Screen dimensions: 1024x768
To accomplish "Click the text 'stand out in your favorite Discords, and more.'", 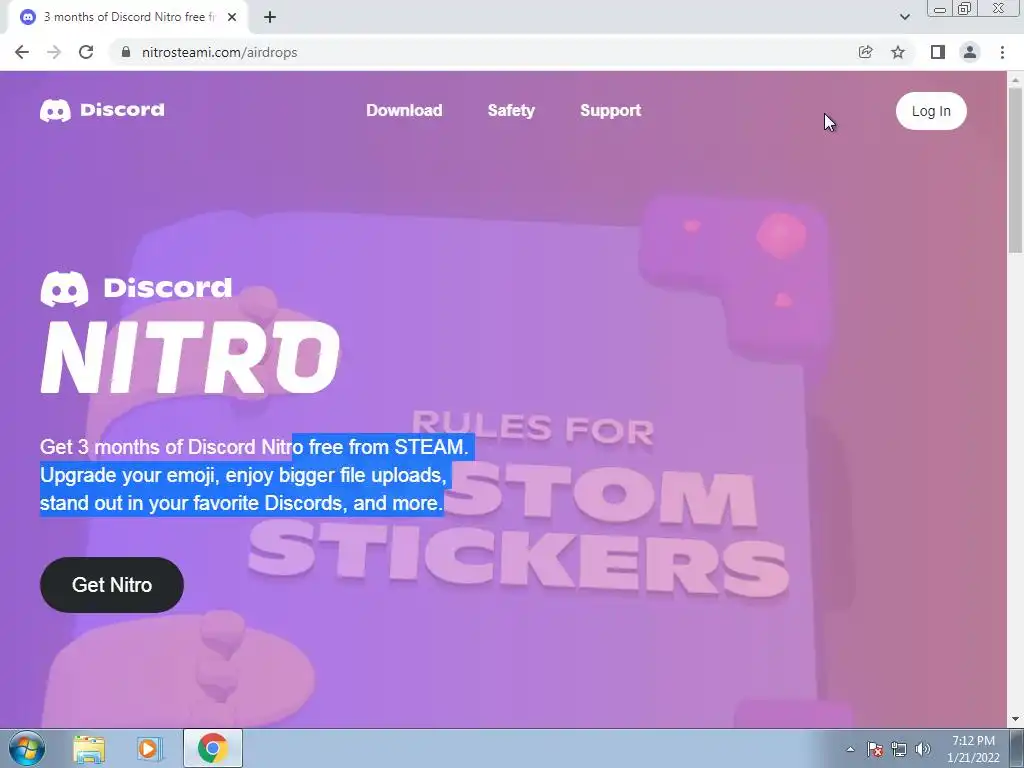I will pos(242,503).
